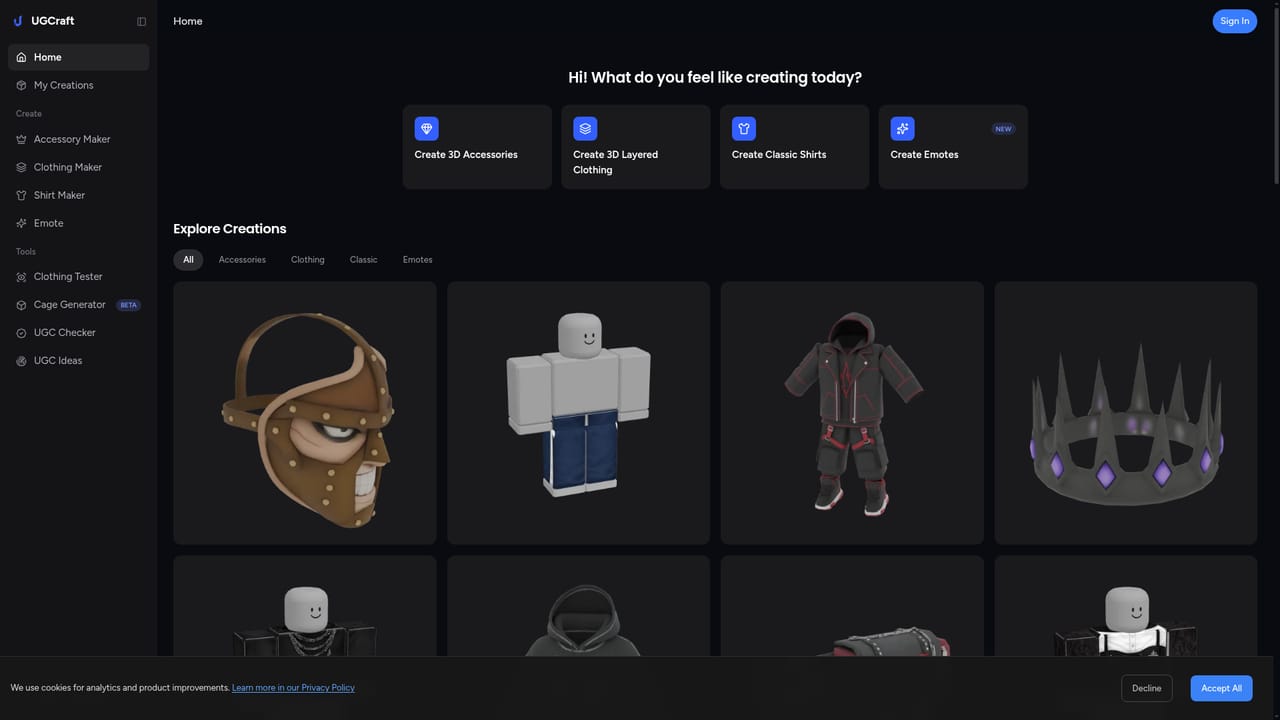Open Create 3D Layered Clothing card text
This screenshot has width=1280, height=720.
tap(615, 162)
